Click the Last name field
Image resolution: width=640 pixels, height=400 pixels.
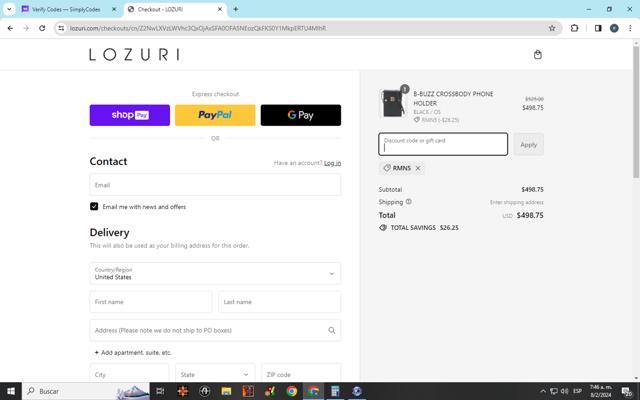(280, 302)
